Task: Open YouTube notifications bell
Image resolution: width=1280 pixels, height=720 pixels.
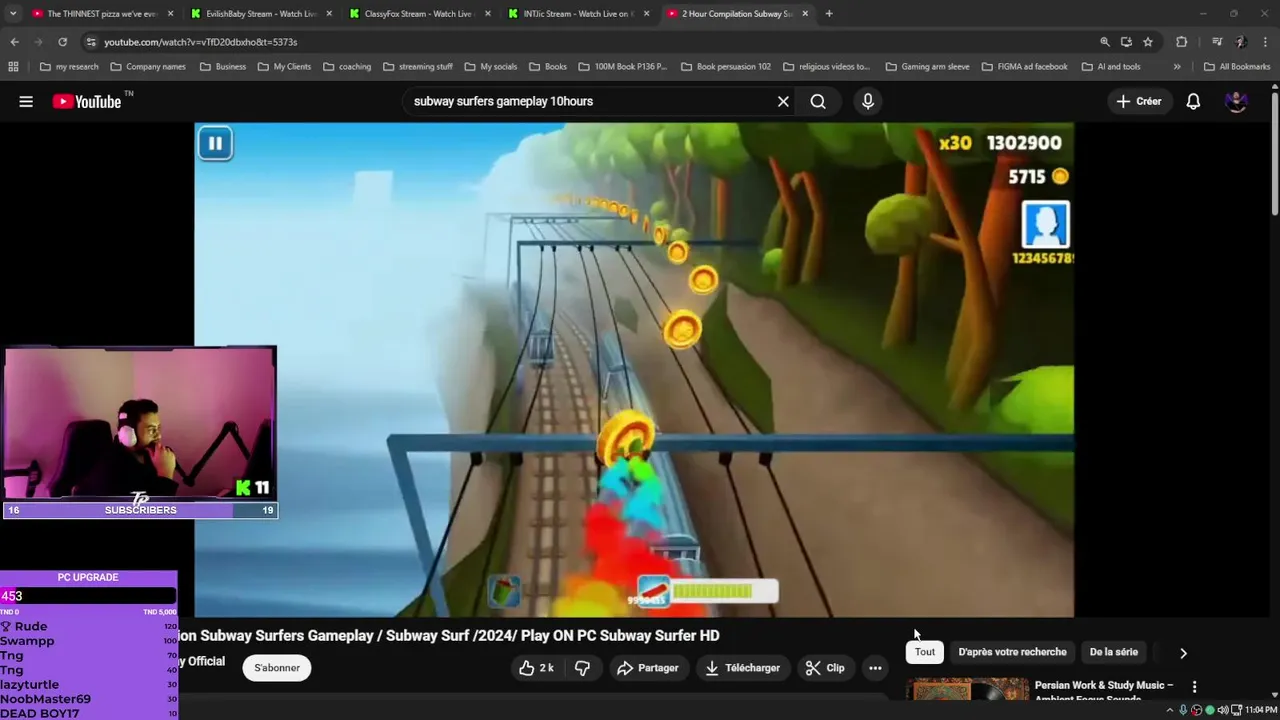Action: 1193,101
